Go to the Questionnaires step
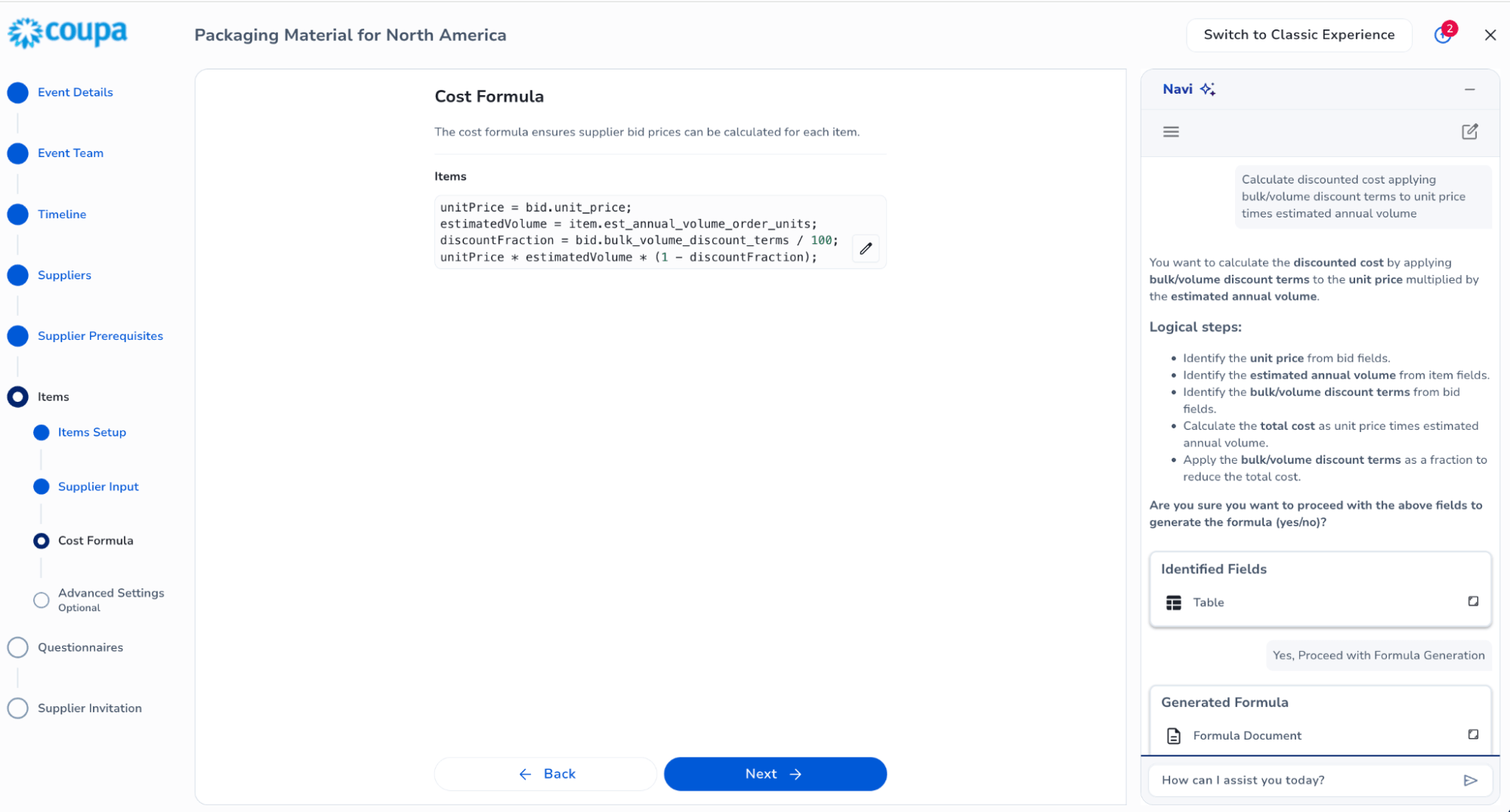1510x812 pixels. click(x=80, y=647)
